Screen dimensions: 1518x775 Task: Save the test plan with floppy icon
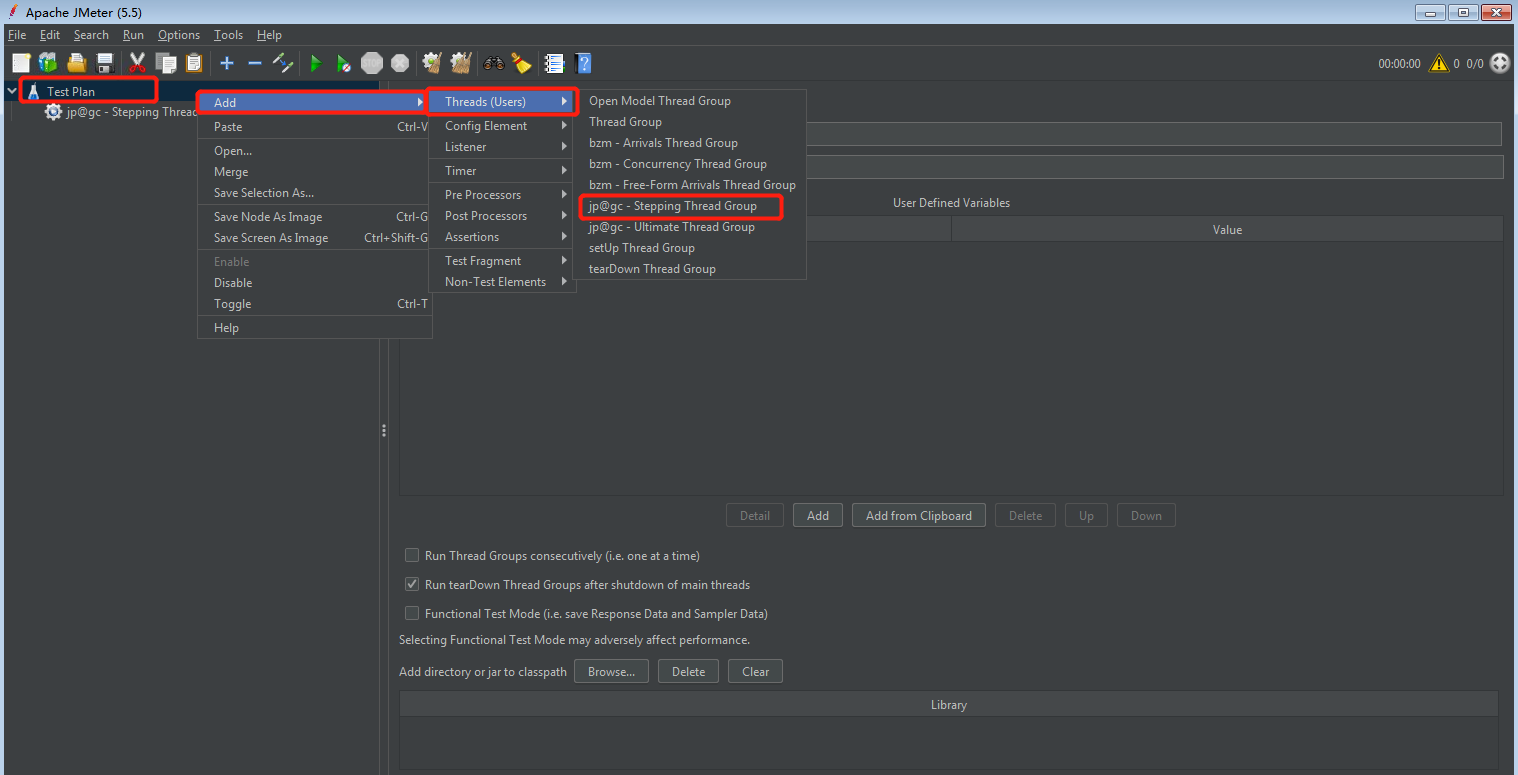(x=104, y=63)
